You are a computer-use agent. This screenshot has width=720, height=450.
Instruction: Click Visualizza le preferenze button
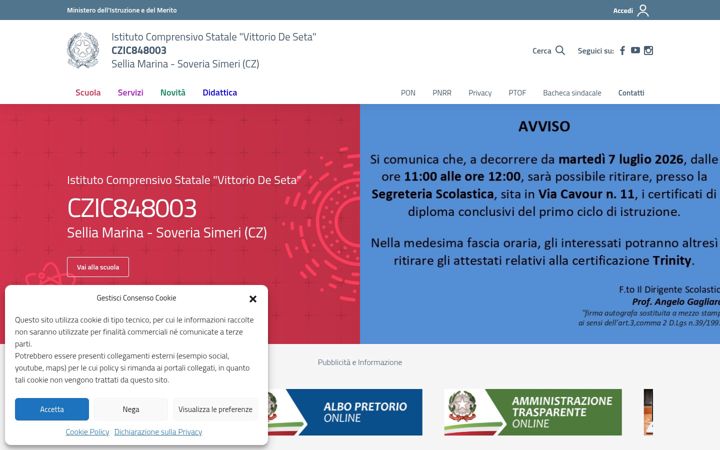click(x=215, y=409)
